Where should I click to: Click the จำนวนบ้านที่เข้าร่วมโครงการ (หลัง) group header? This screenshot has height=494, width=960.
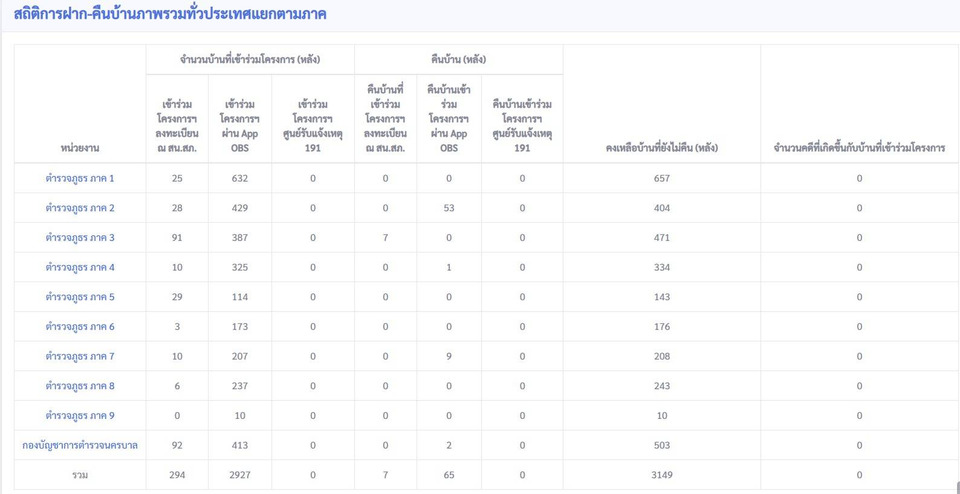click(x=249, y=59)
